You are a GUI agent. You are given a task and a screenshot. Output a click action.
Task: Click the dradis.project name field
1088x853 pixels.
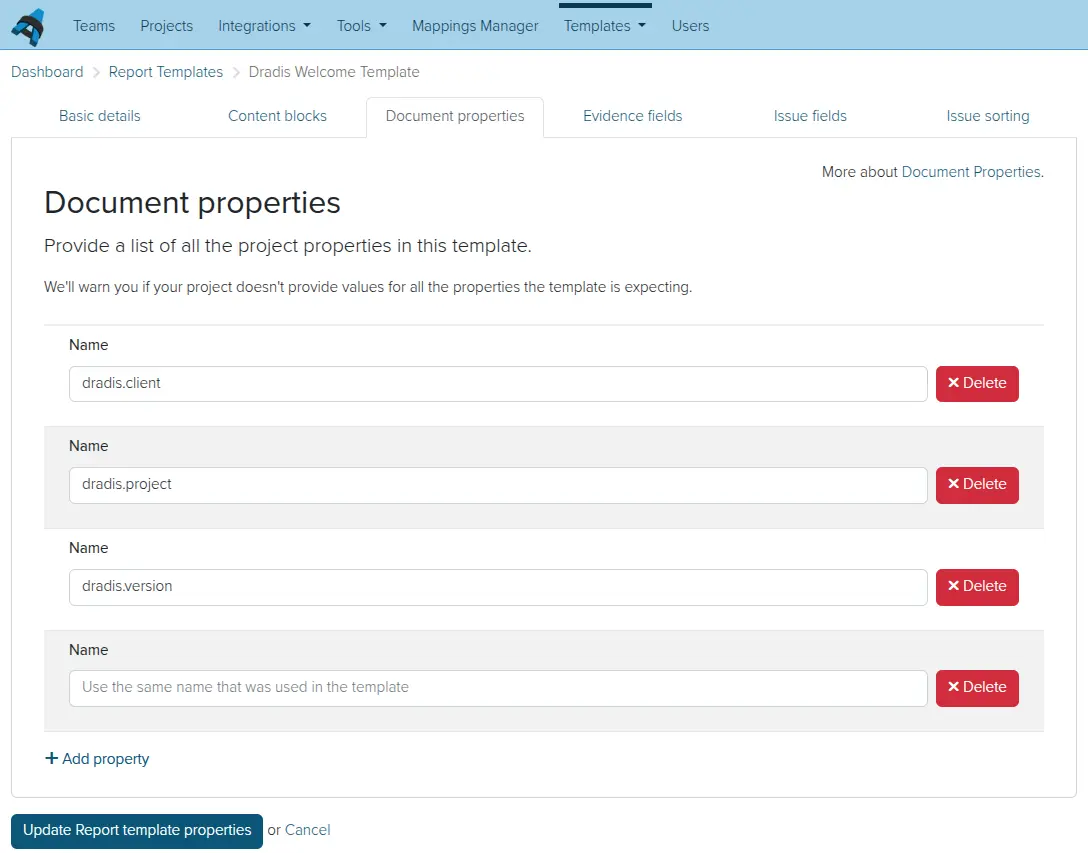[x=498, y=485]
